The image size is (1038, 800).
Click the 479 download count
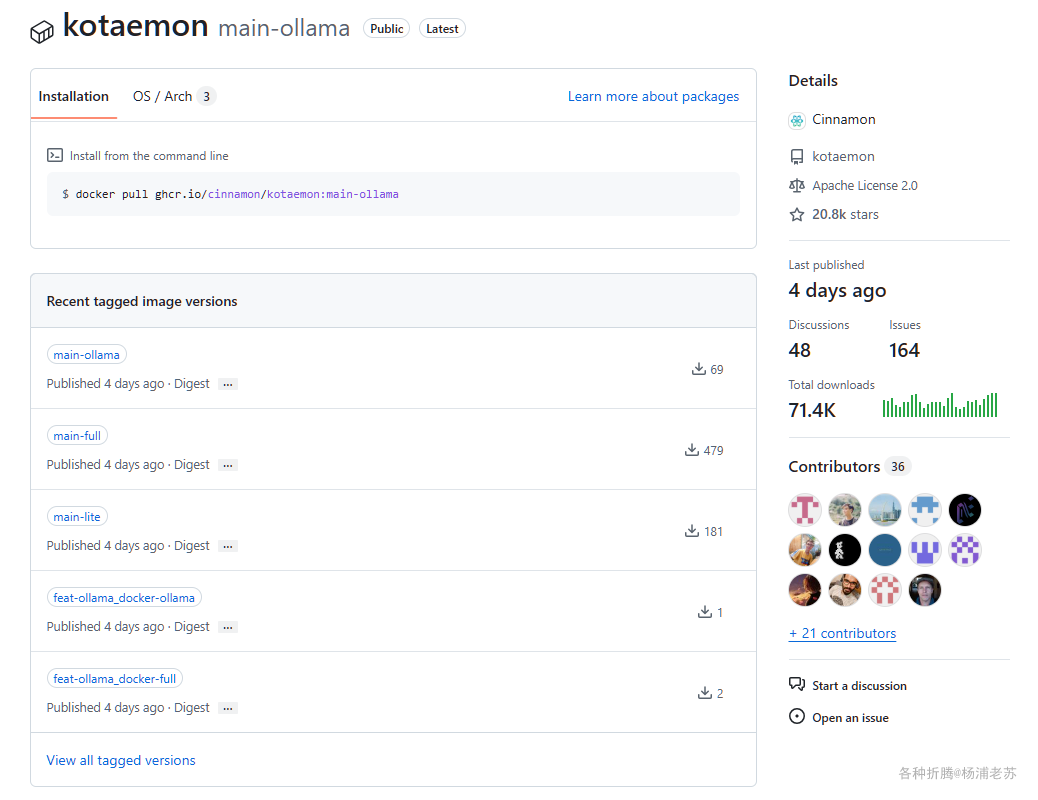click(713, 450)
